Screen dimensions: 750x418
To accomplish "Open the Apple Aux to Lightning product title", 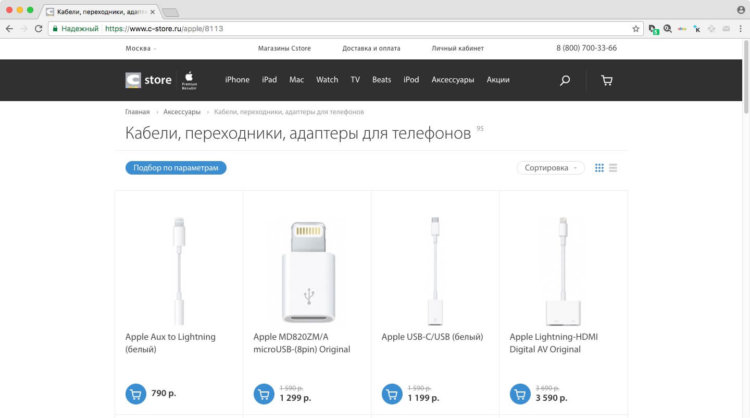I will coord(170,343).
